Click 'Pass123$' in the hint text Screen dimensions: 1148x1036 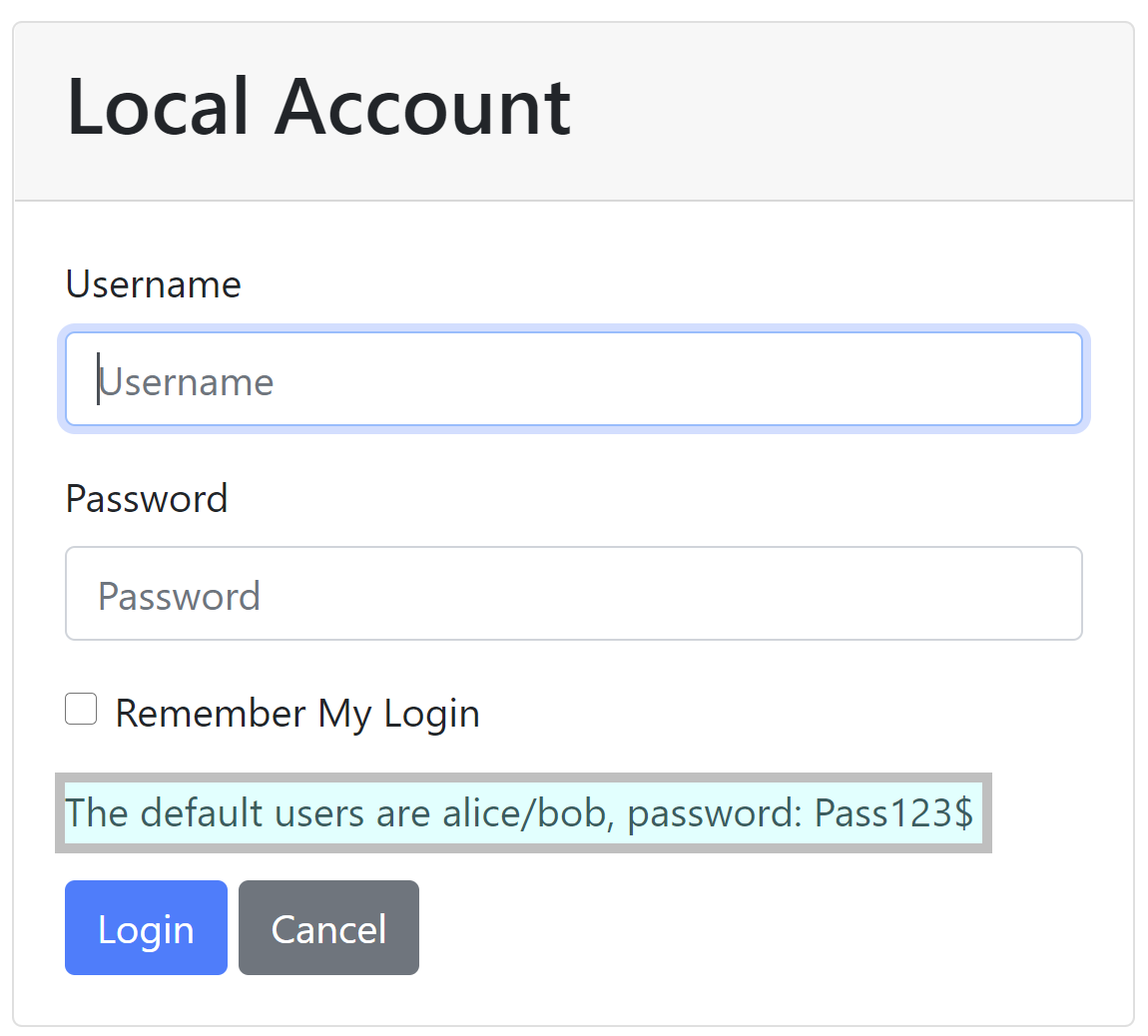[893, 813]
